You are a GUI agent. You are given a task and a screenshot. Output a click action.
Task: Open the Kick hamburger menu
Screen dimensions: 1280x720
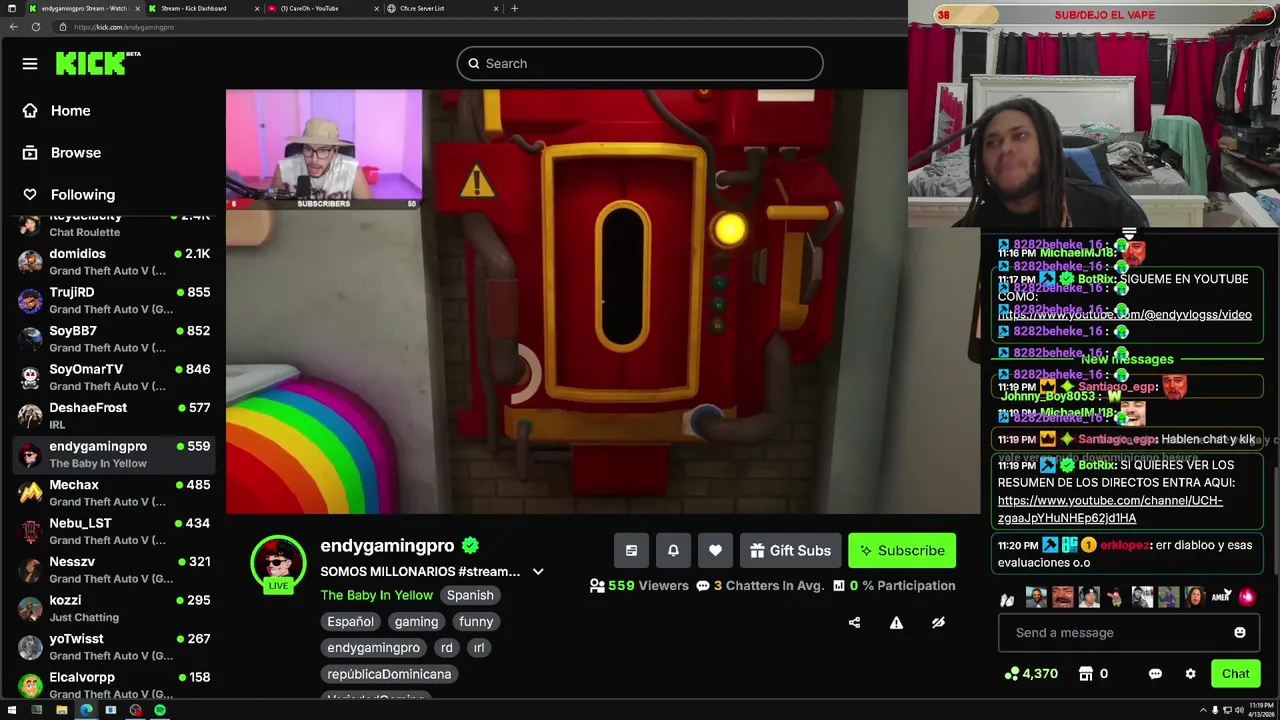click(x=30, y=64)
